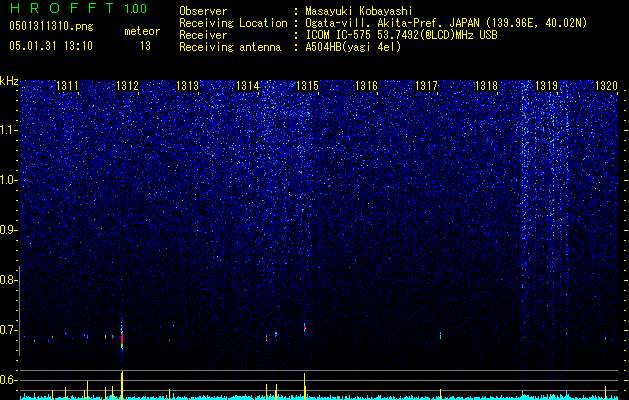Click the 'Observer' field label
The height and width of the screenshot is (400, 629).
(x=203, y=11)
